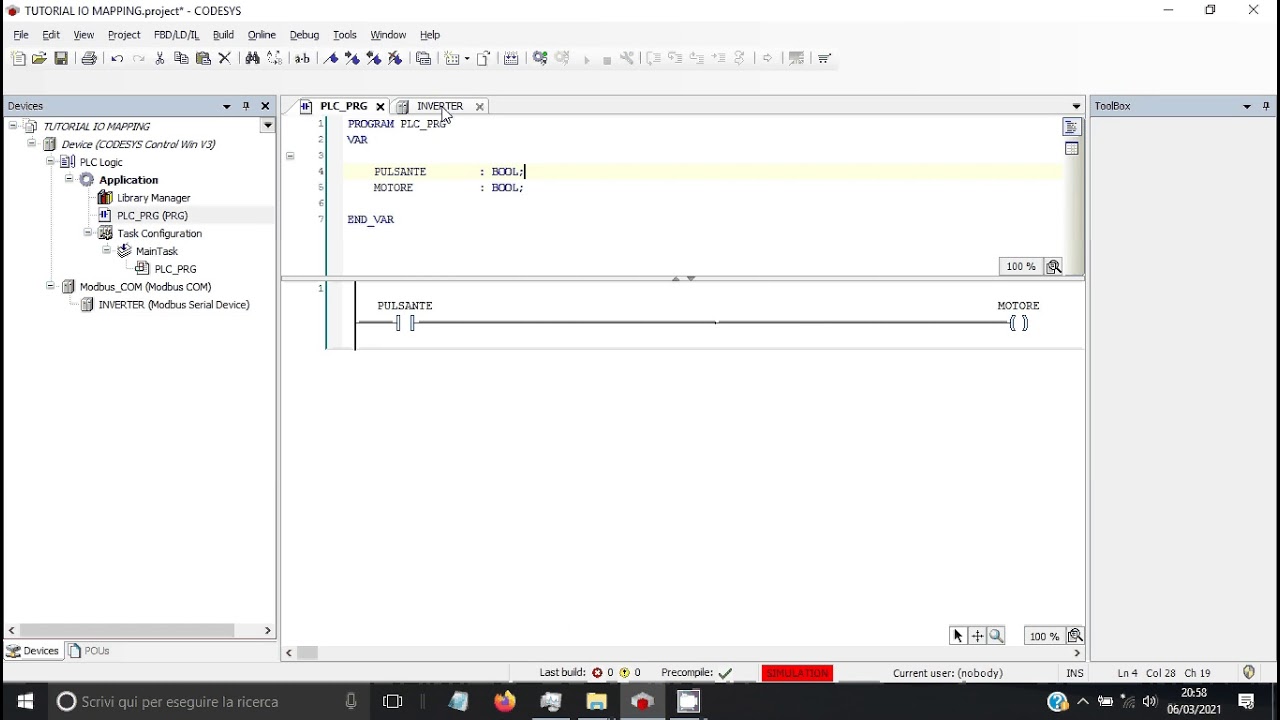
Task: Open the Debug menu
Action: point(304,35)
